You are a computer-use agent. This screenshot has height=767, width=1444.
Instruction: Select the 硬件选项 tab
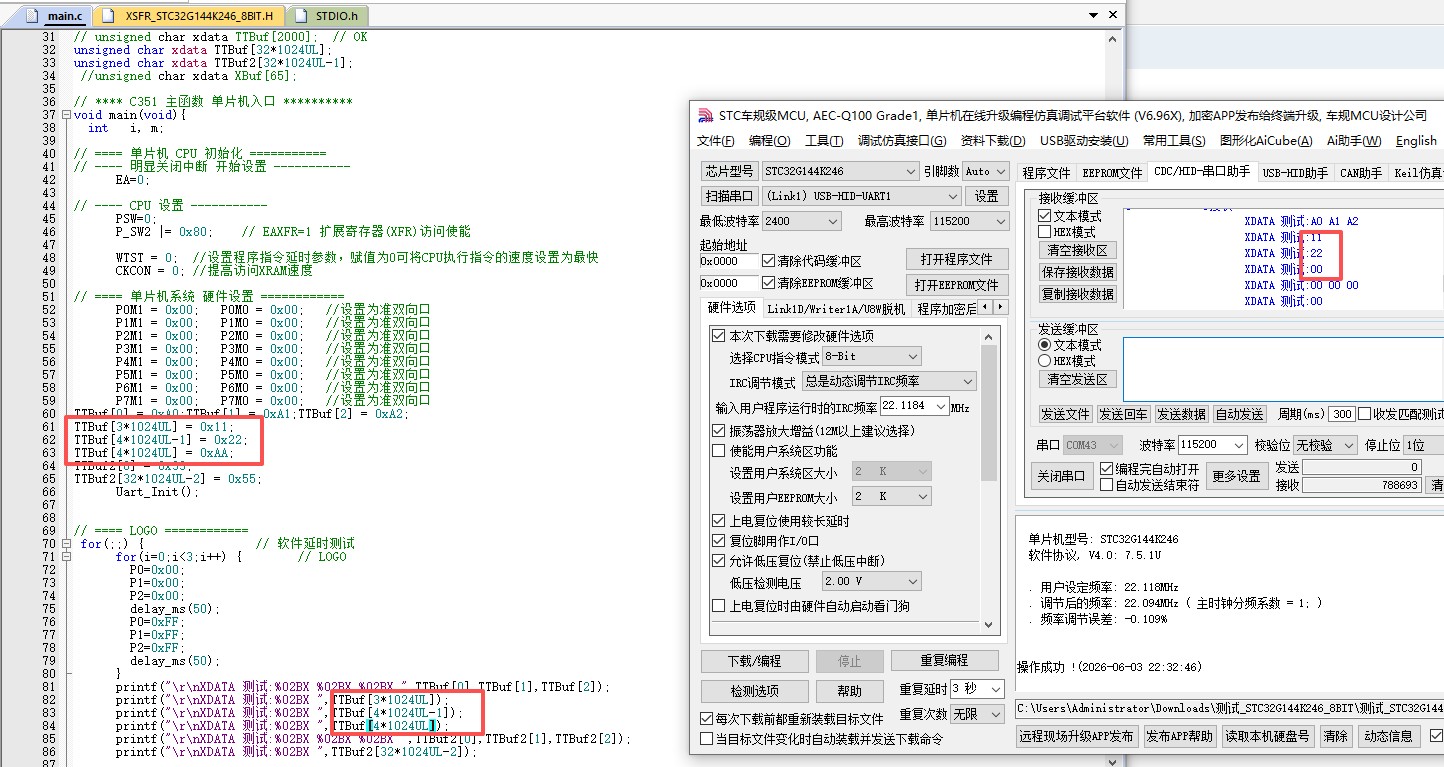tap(730, 308)
